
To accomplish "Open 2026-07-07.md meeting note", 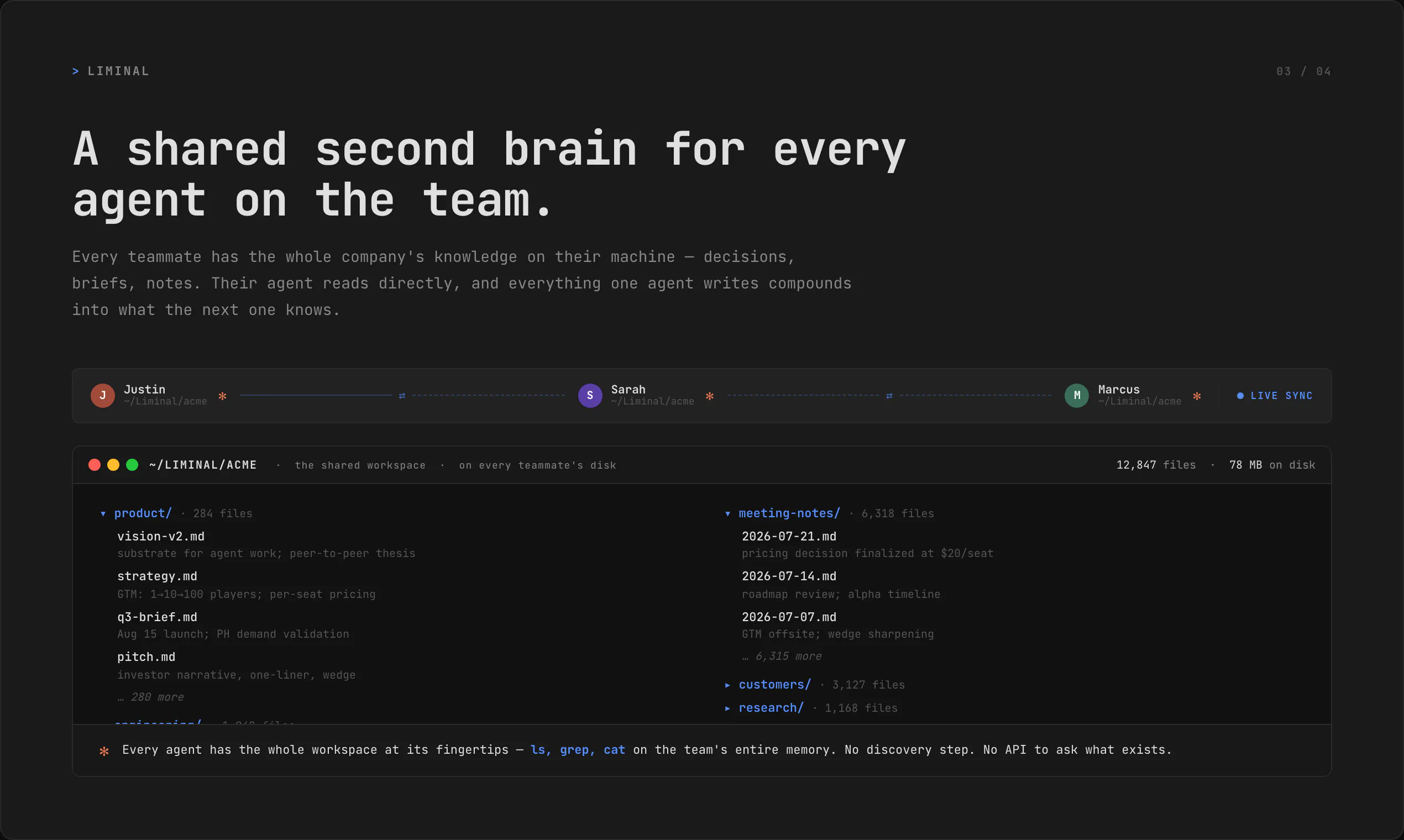I will (789, 617).
